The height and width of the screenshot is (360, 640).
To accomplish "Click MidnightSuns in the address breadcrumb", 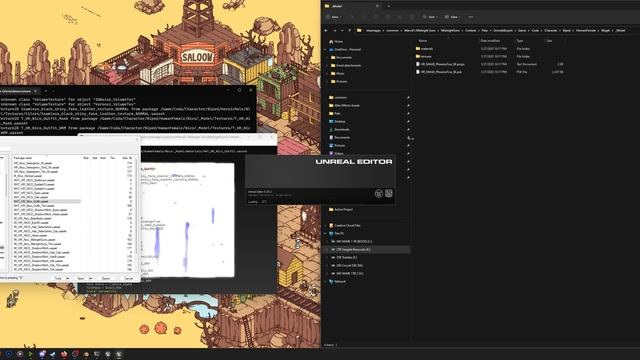I will pyautogui.click(x=450, y=31).
